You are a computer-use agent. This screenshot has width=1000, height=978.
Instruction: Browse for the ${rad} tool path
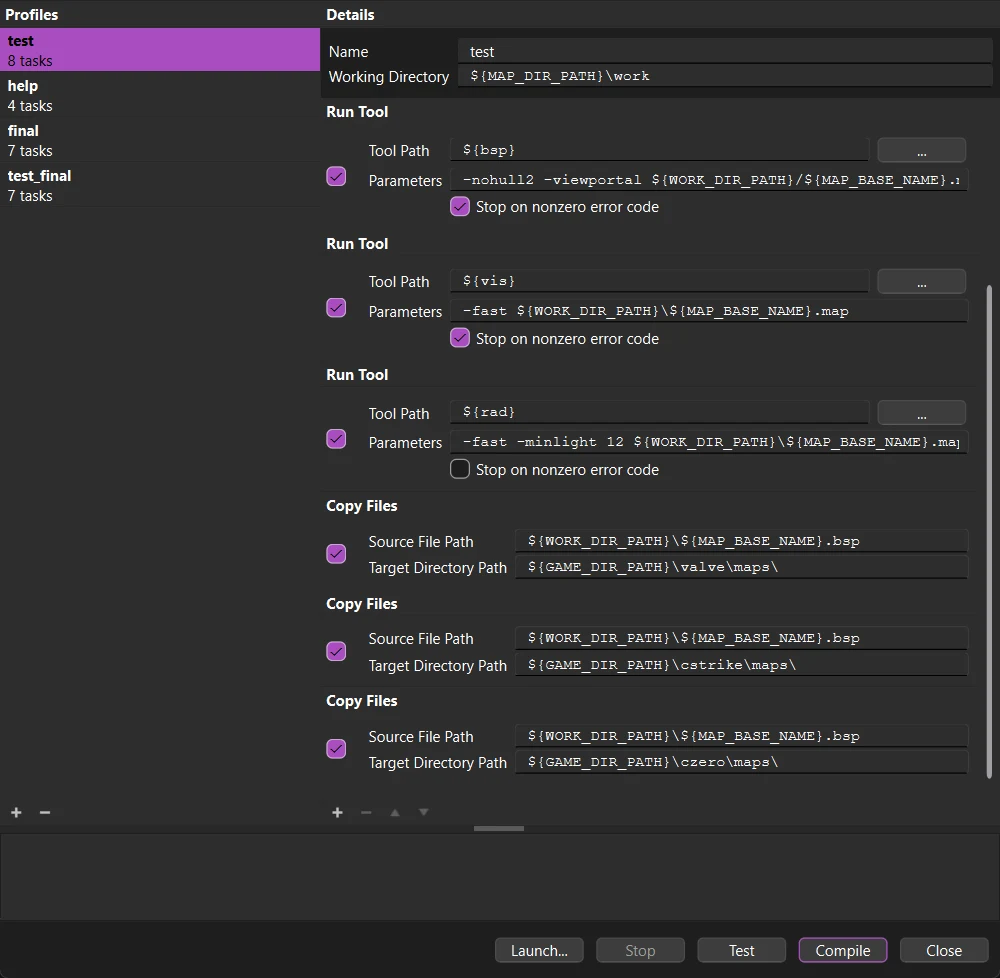[922, 413]
